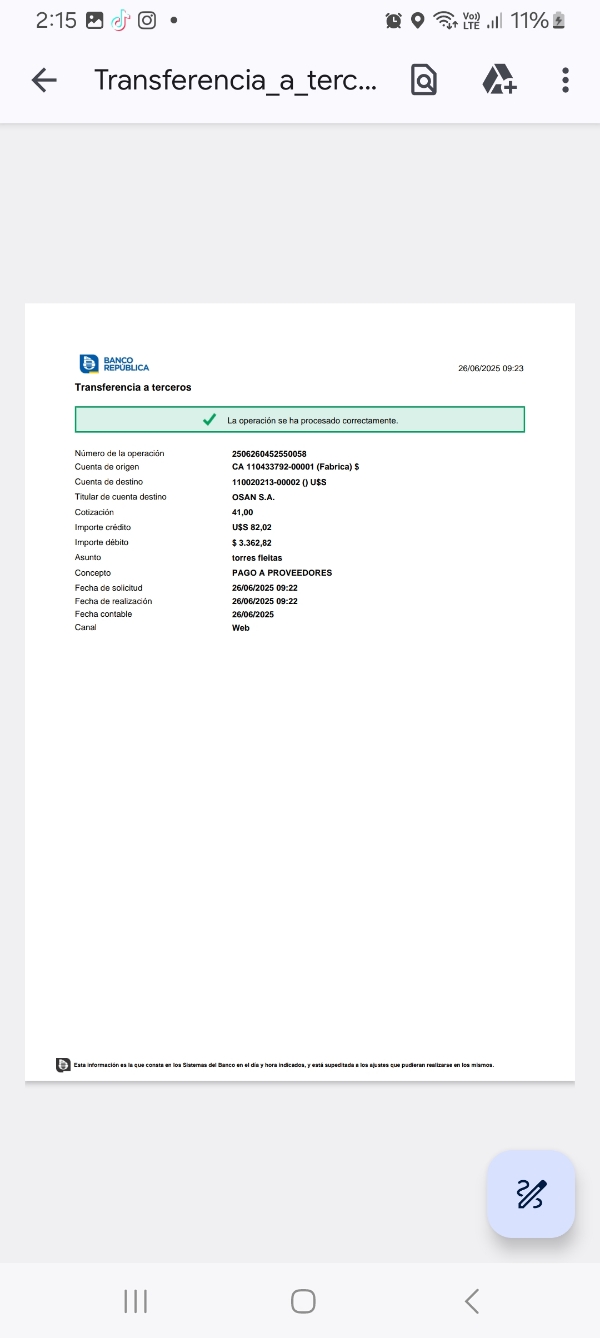600x1338 pixels.
Task: Open find-in-document search icon
Action: pyautogui.click(x=424, y=80)
